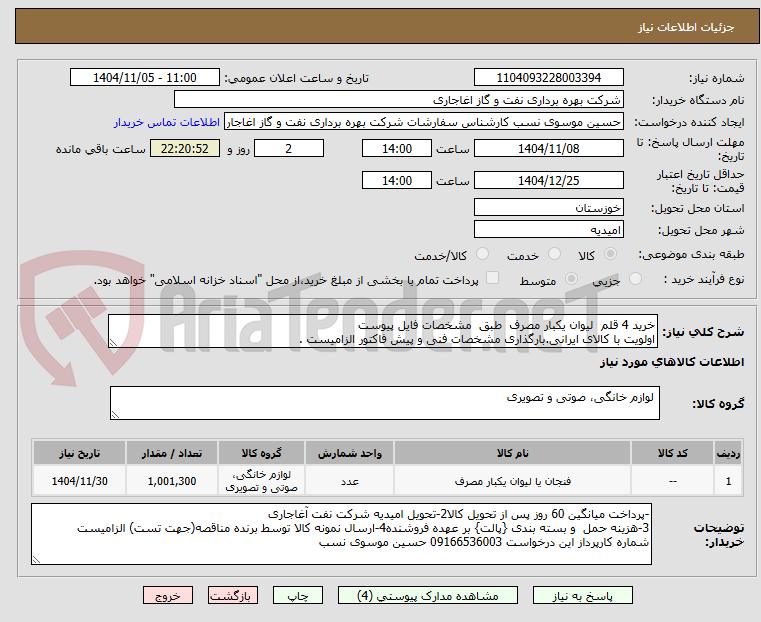Click the واحد شمارش column header
This screenshot has width=761, height=622.
[x=349, y=453]
